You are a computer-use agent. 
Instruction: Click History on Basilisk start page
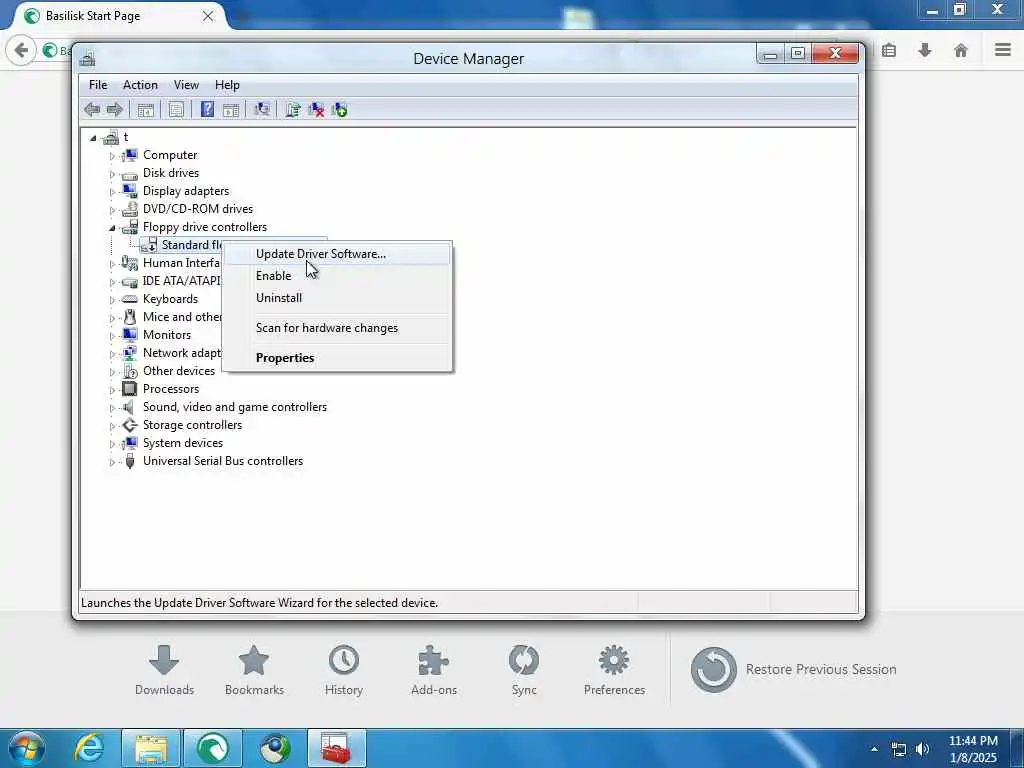[x=344, y=669]
